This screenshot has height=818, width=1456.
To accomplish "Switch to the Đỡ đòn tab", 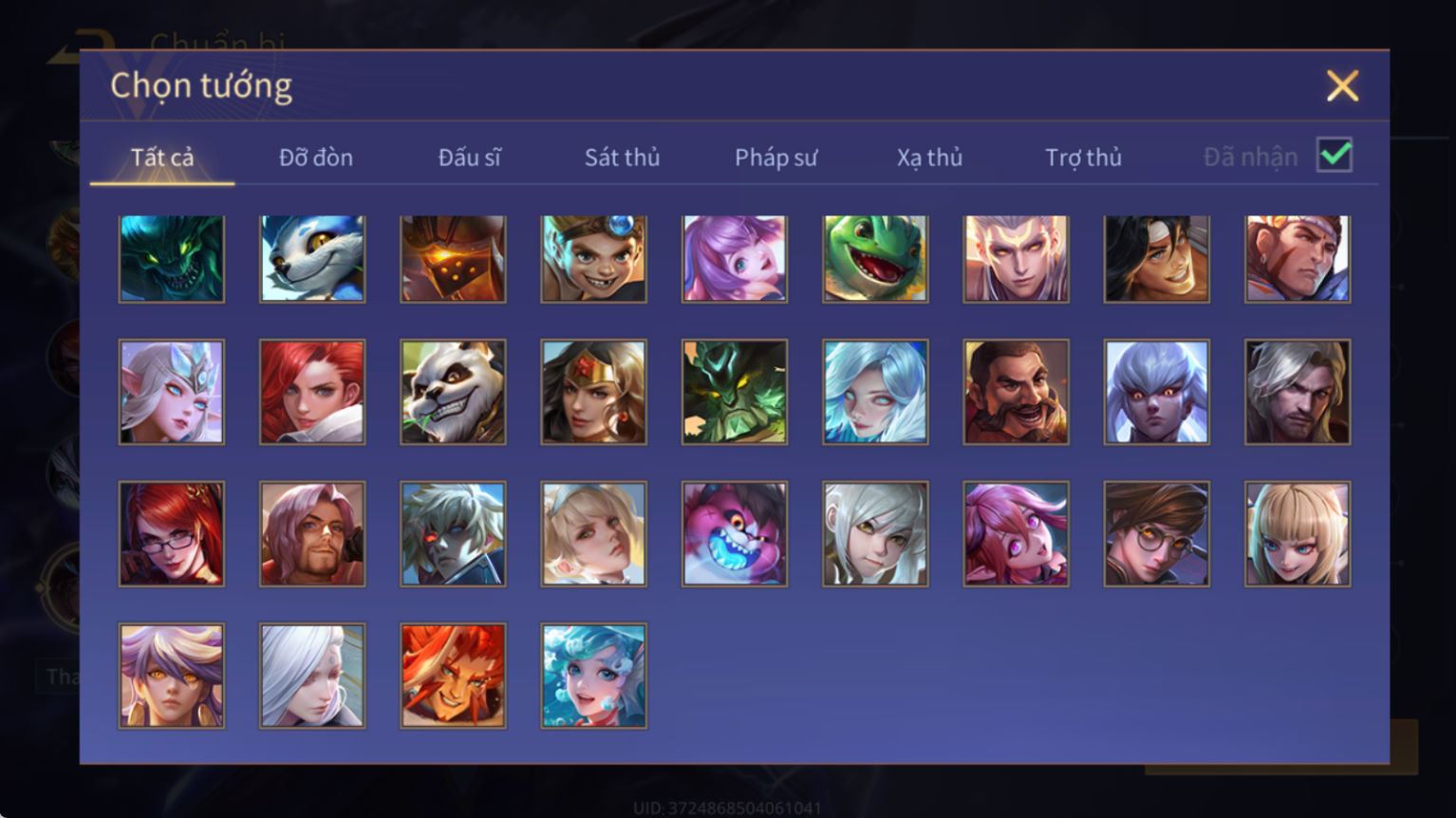I will [316, 158].
